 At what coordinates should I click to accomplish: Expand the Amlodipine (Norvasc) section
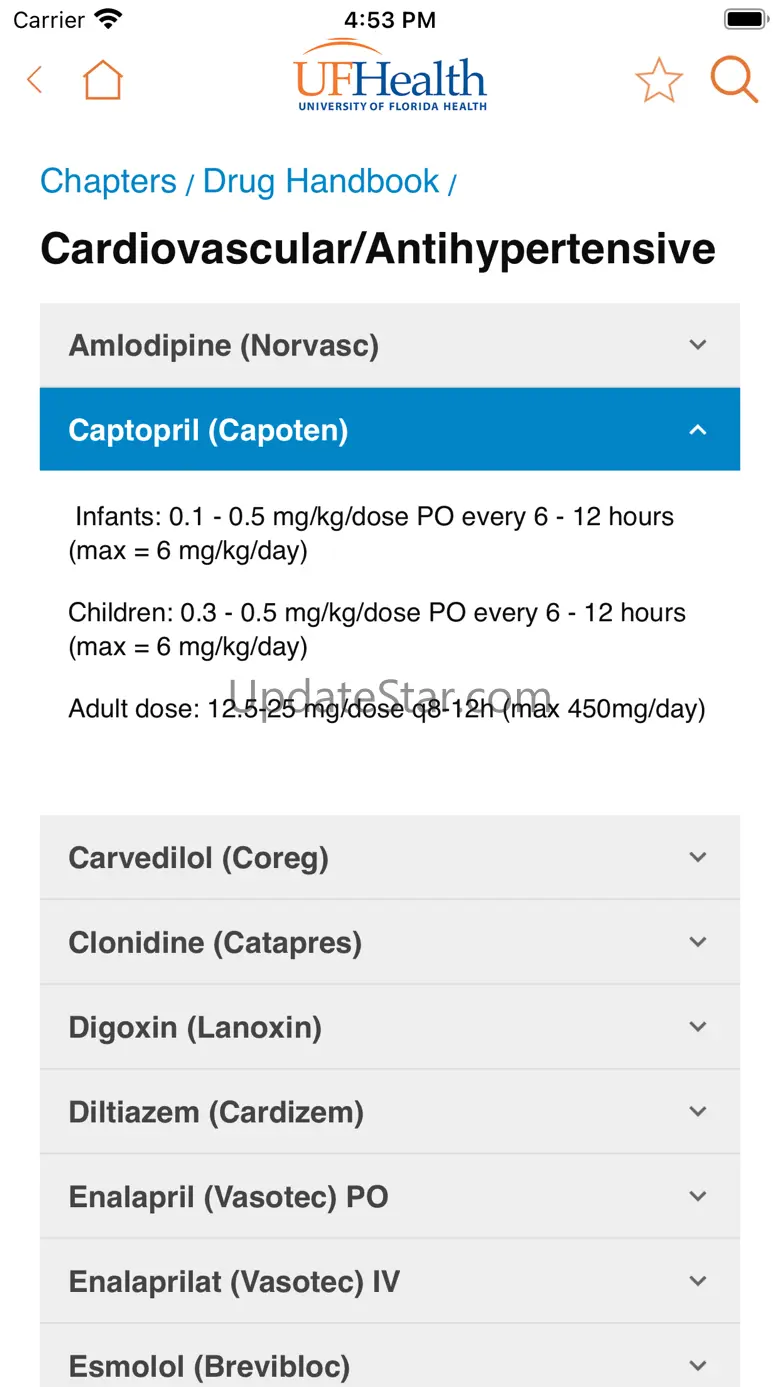pos(389,346)
